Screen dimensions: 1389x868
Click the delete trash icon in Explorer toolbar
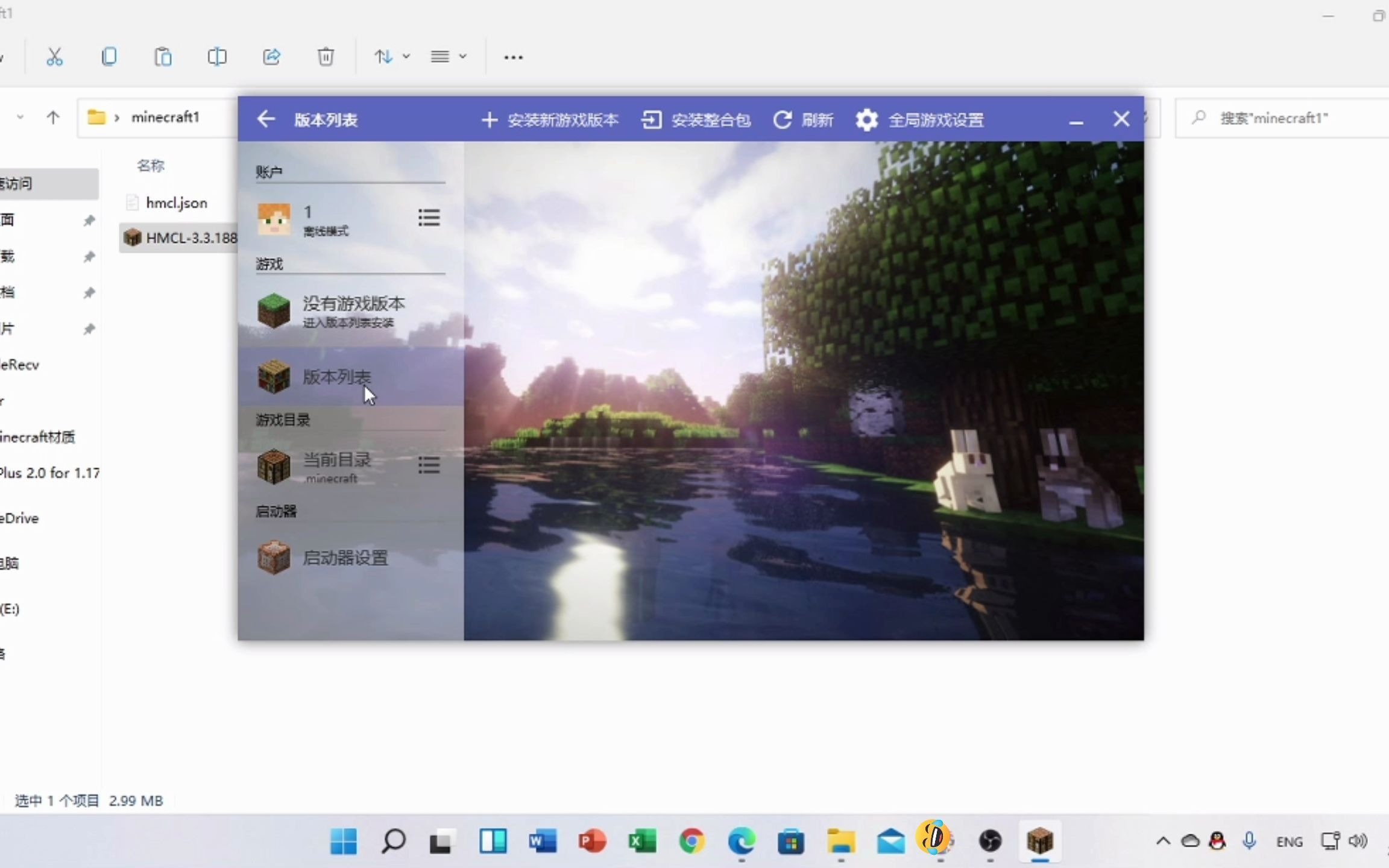point(326,57)
